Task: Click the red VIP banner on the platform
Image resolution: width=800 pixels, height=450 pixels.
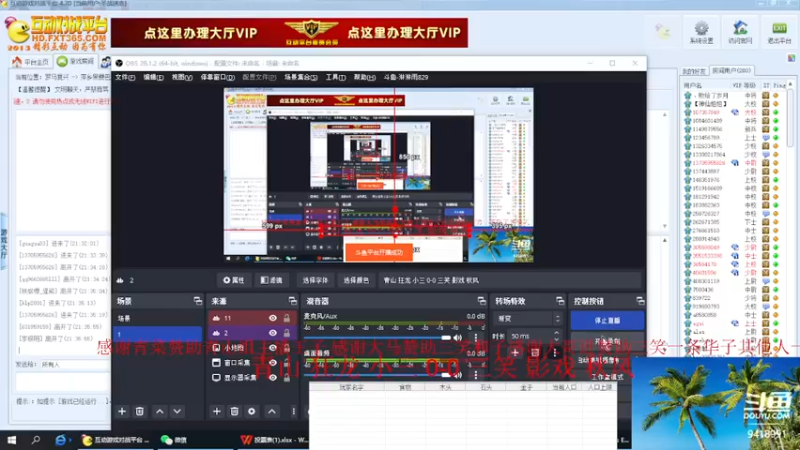Action: click(289, 33)
